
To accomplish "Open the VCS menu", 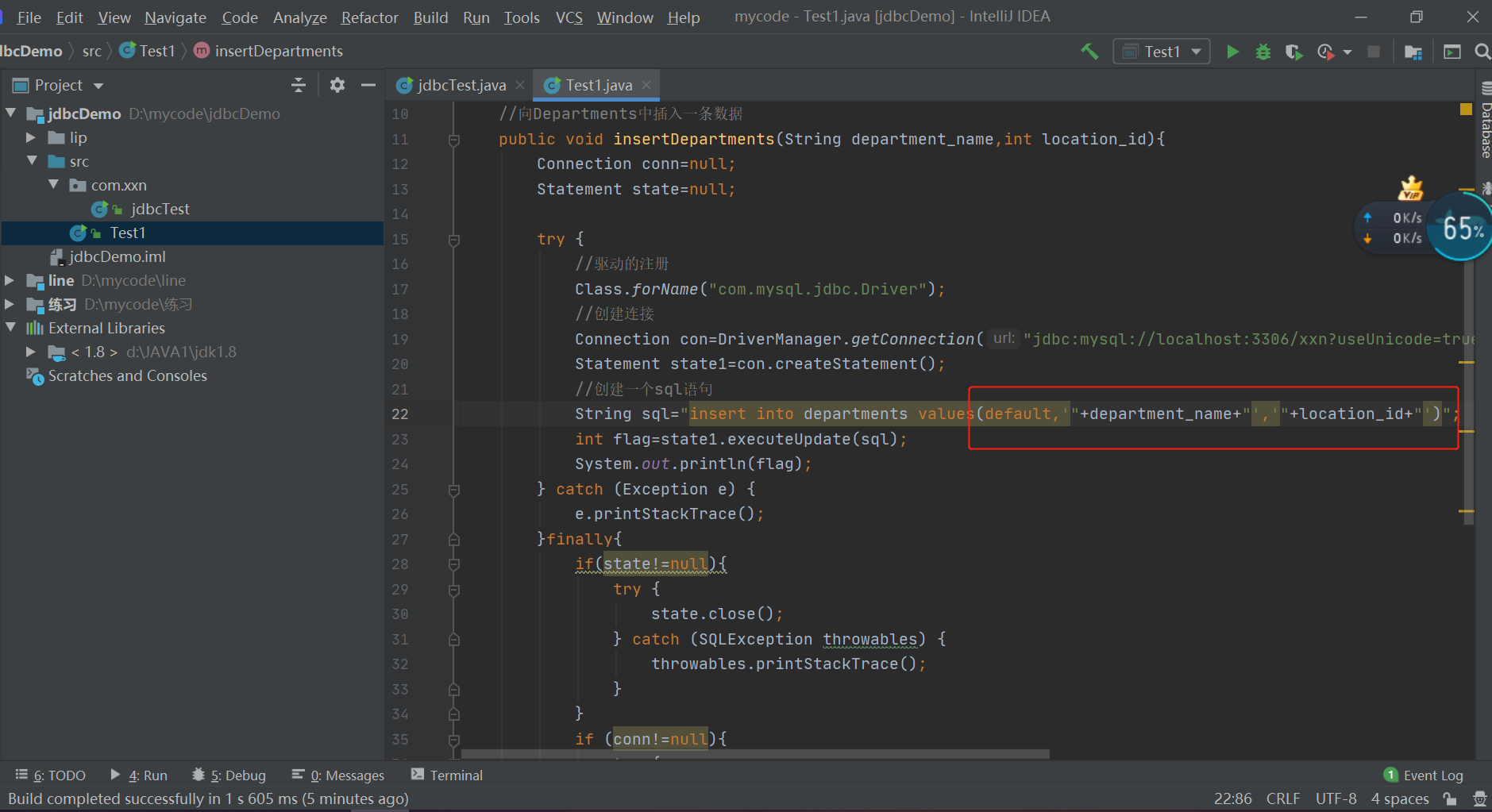I will click(x=569, y=17).
